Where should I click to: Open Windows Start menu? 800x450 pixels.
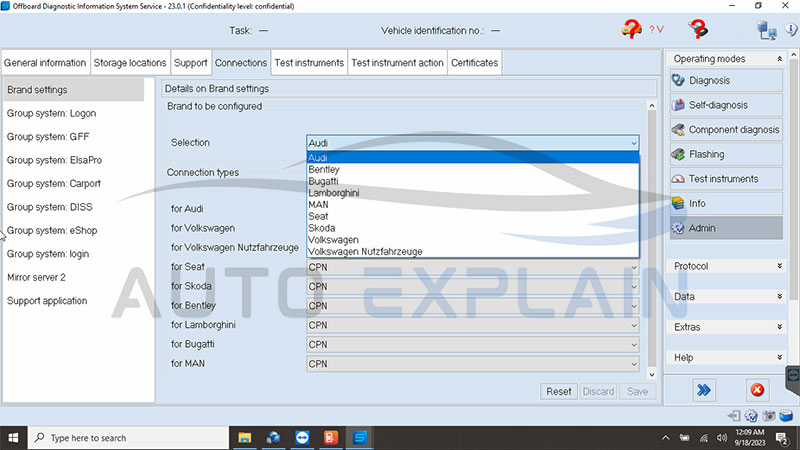[13, 438]
